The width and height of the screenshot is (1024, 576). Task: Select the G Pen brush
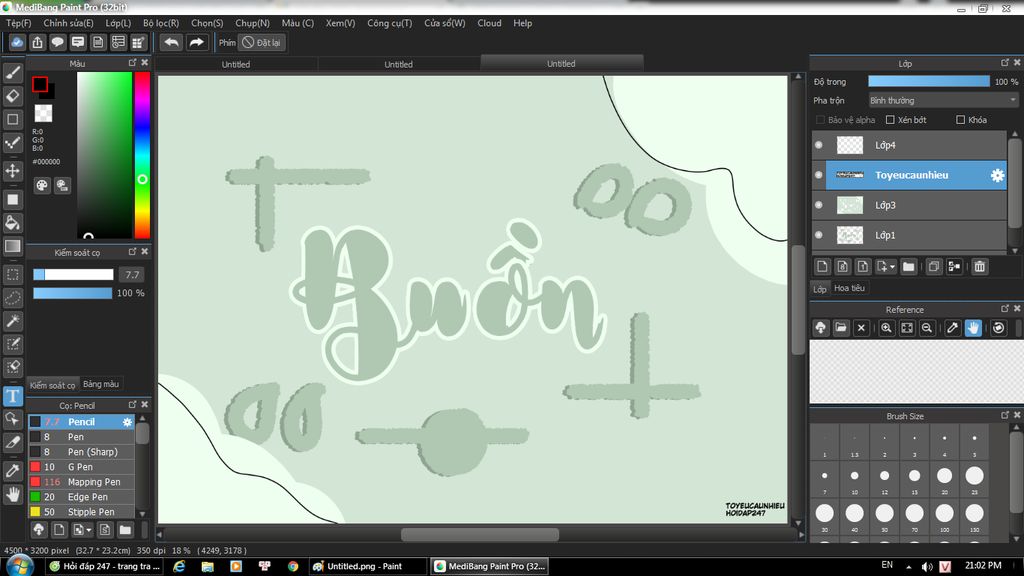(81, 467)
